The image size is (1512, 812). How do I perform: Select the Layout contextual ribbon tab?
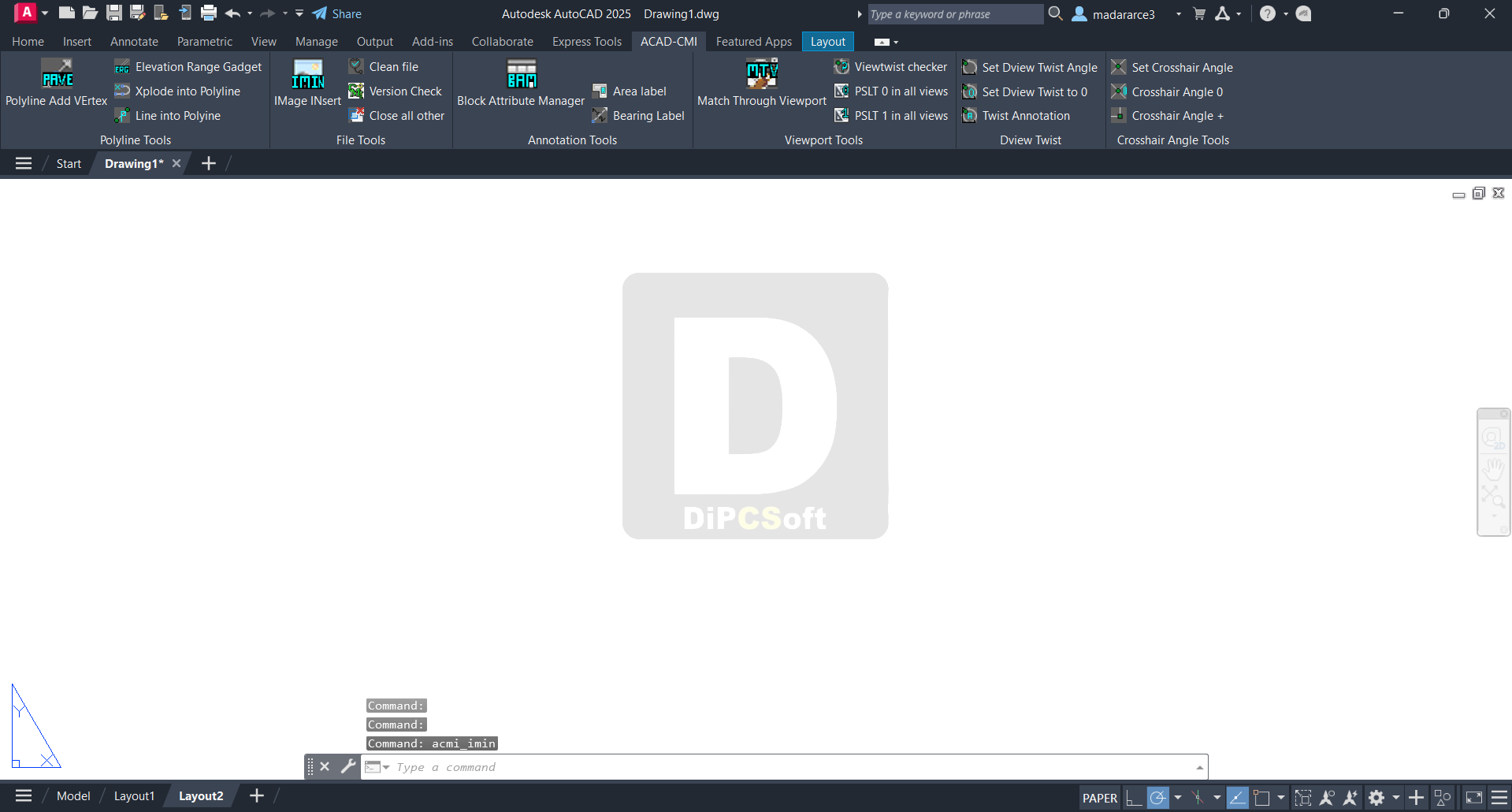click(x=828, y=42)
